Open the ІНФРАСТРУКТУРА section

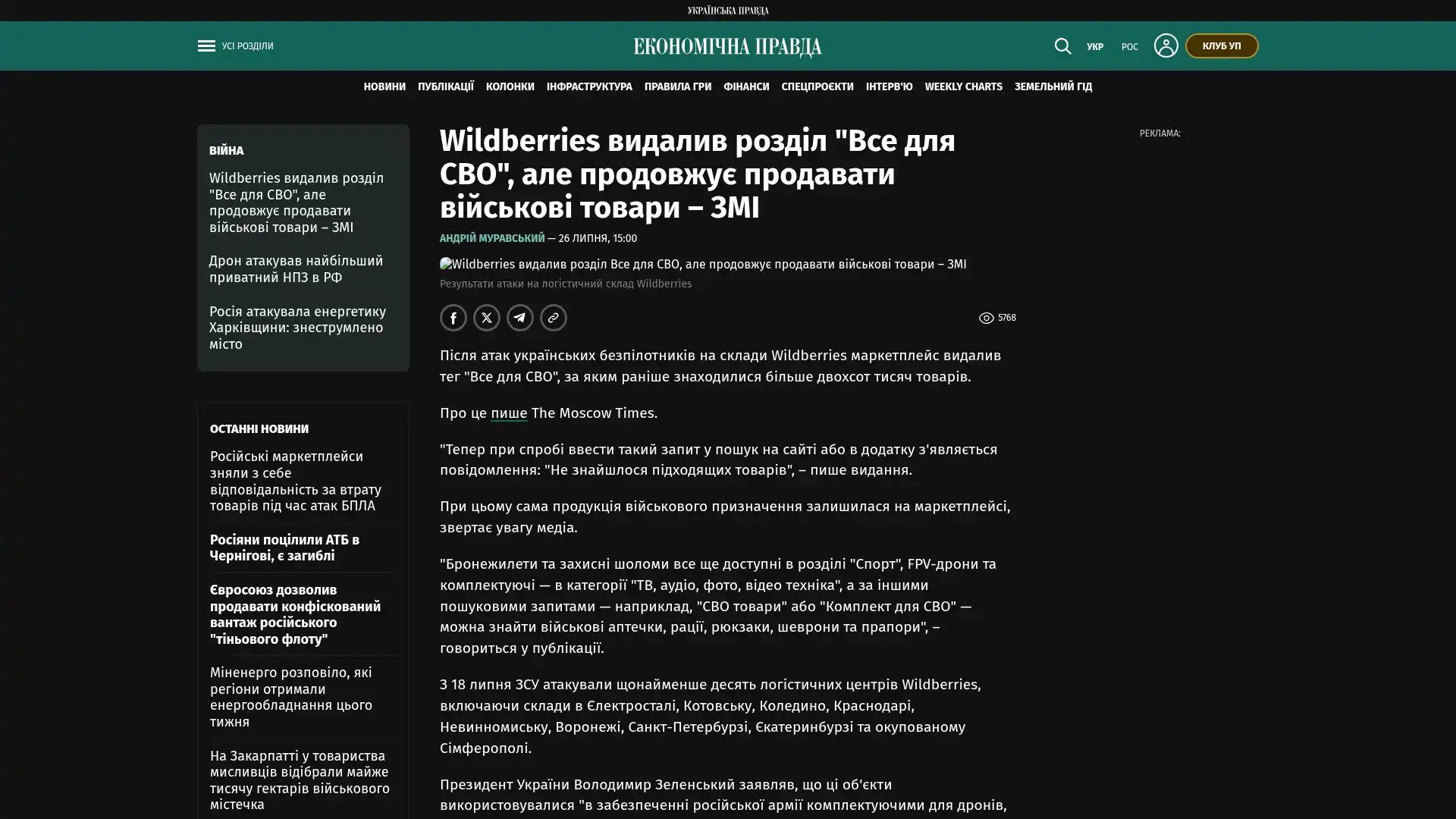[589, 86]
